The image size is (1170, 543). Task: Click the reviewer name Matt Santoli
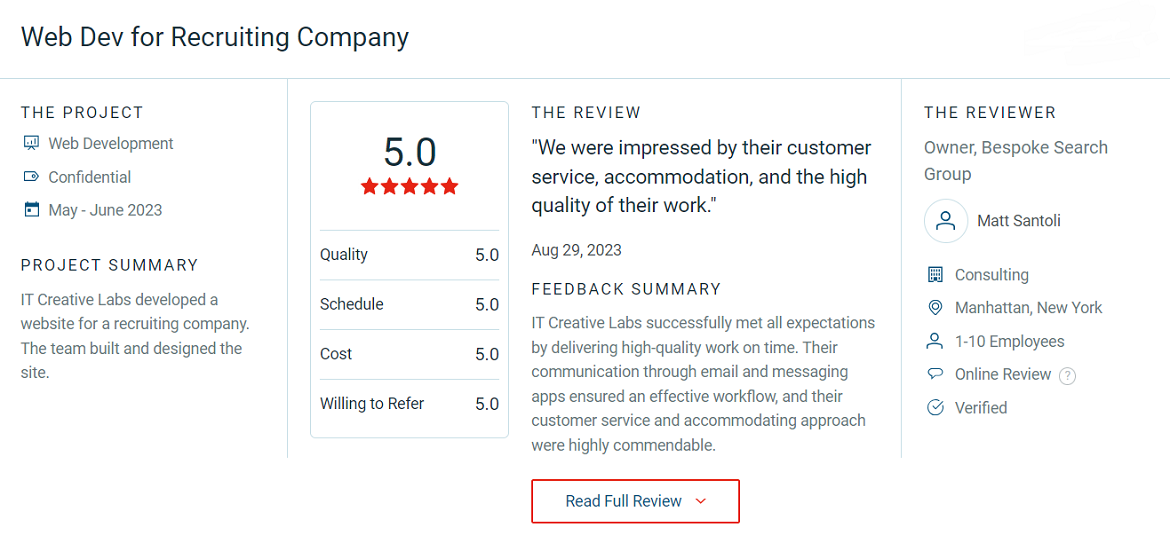click(x=1019, y=221)
